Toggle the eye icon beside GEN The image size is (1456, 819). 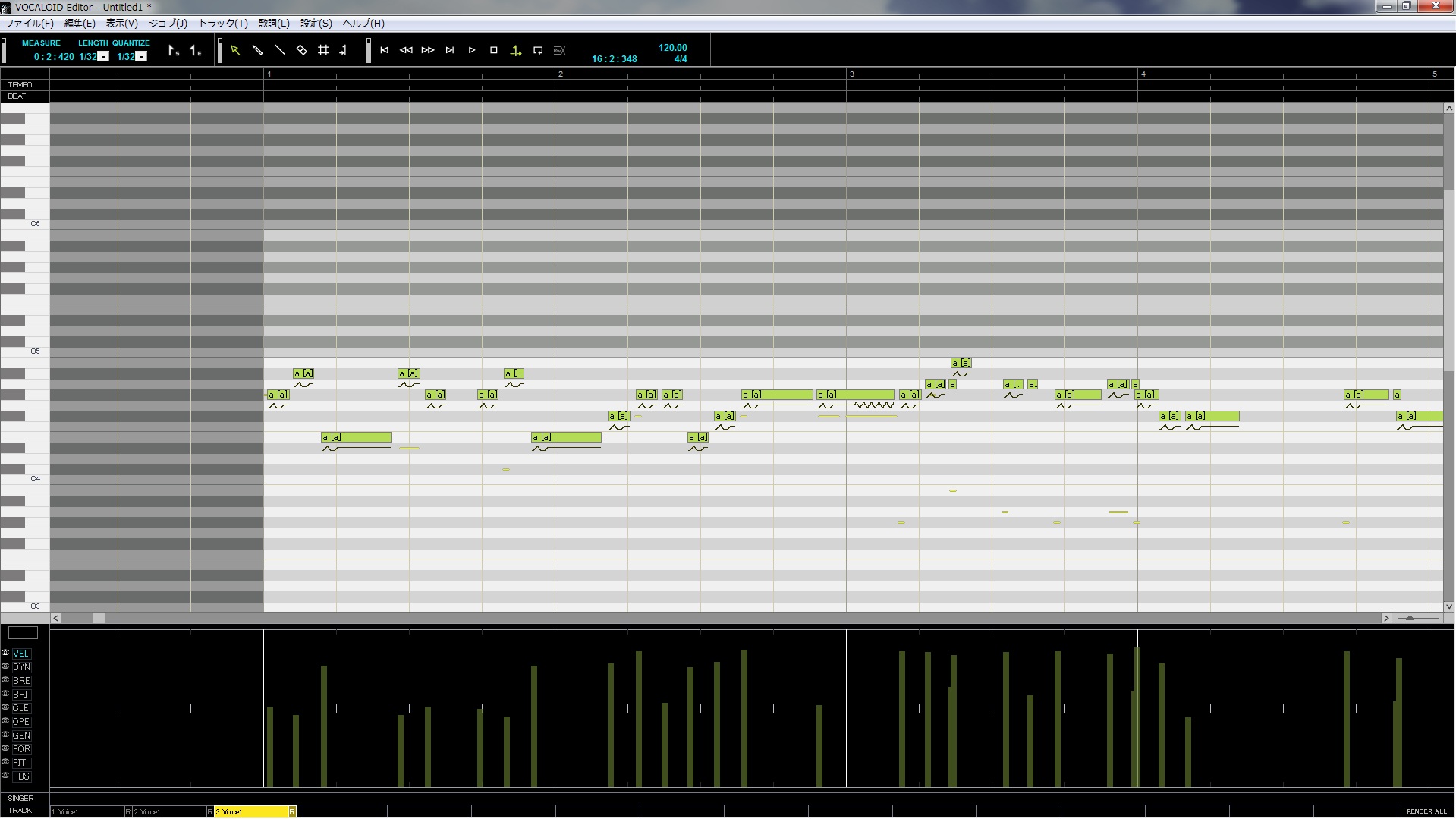5,735
